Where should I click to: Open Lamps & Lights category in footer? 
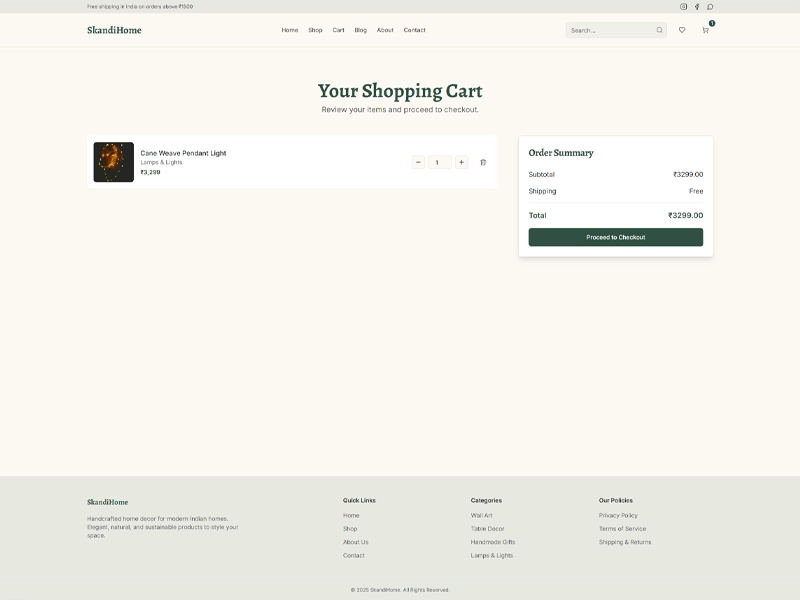click(x=491, y=556)
